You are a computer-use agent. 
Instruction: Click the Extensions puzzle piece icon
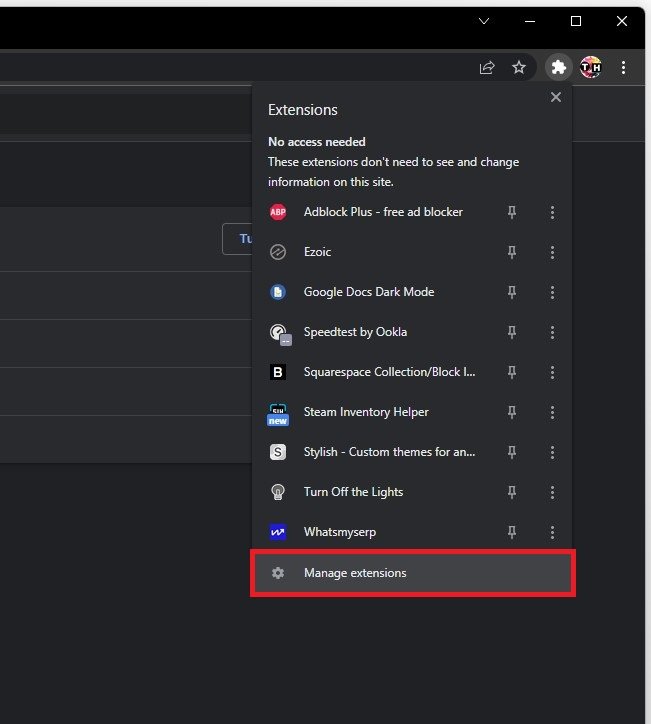tap(557, 67)
